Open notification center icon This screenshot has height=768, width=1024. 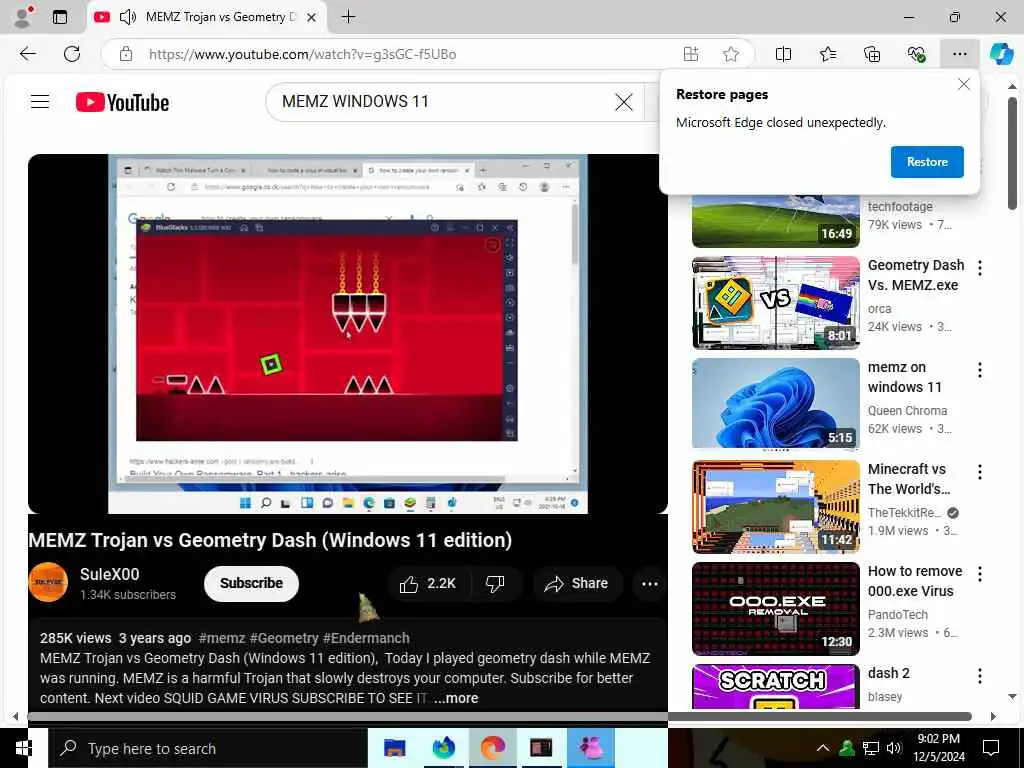[991, 748]
